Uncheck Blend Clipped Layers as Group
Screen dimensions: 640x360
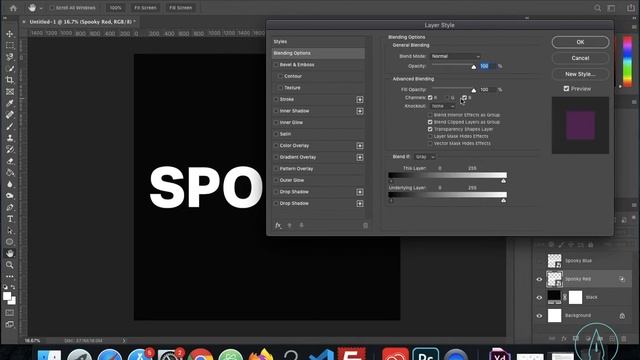click(x=430, y=122)
